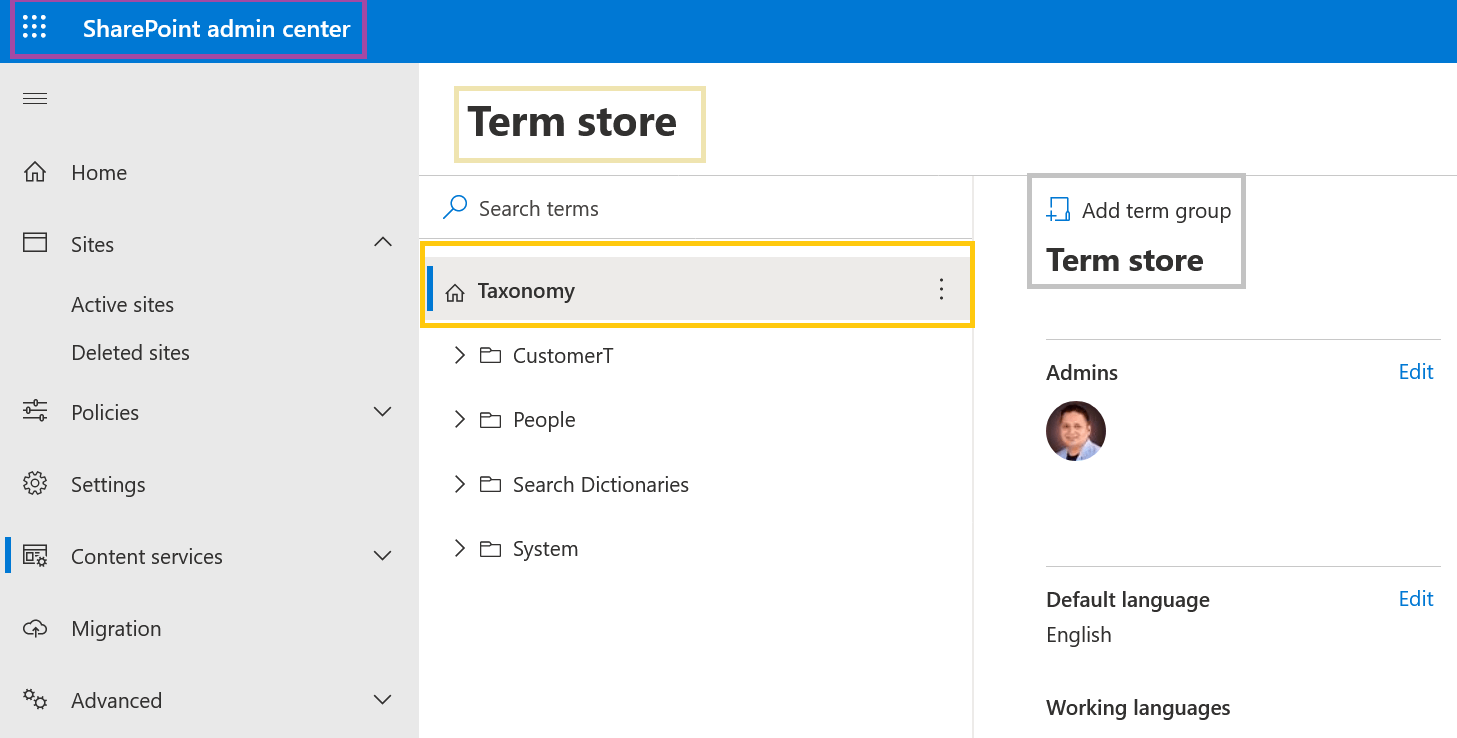Viewport: 1457px width, 738px height.
Task: Click the Migration cloud icon
Action: 35,628
